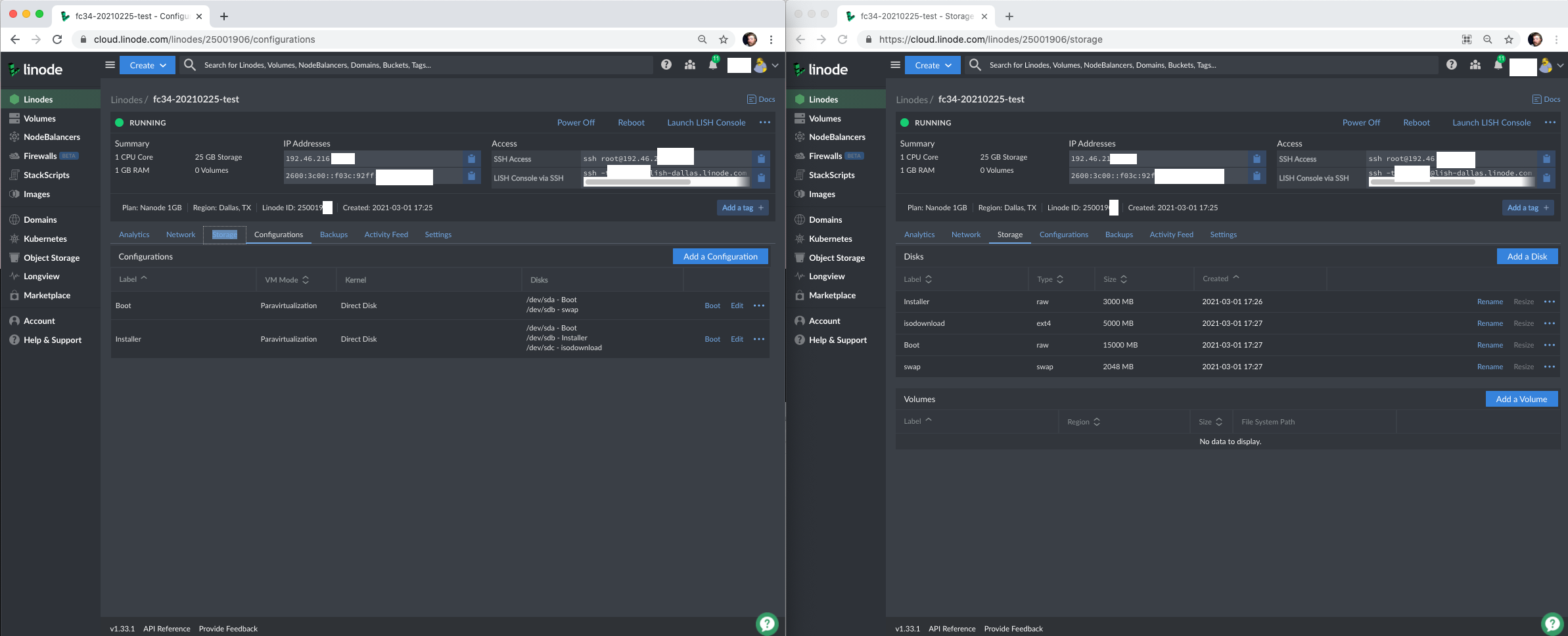Open notifications bell in left window

[x=713, y=64]
